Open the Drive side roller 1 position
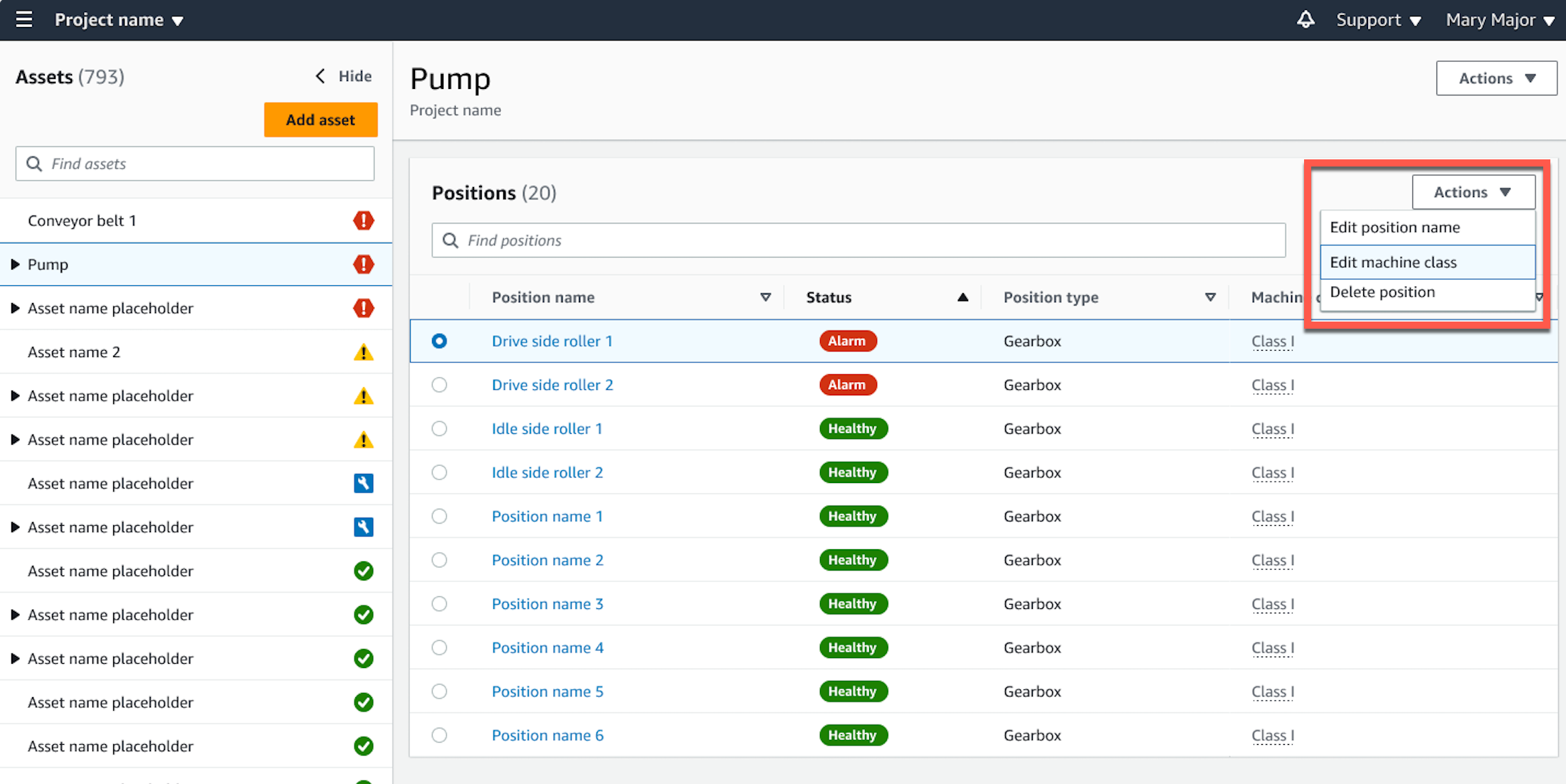 [552, 341]
